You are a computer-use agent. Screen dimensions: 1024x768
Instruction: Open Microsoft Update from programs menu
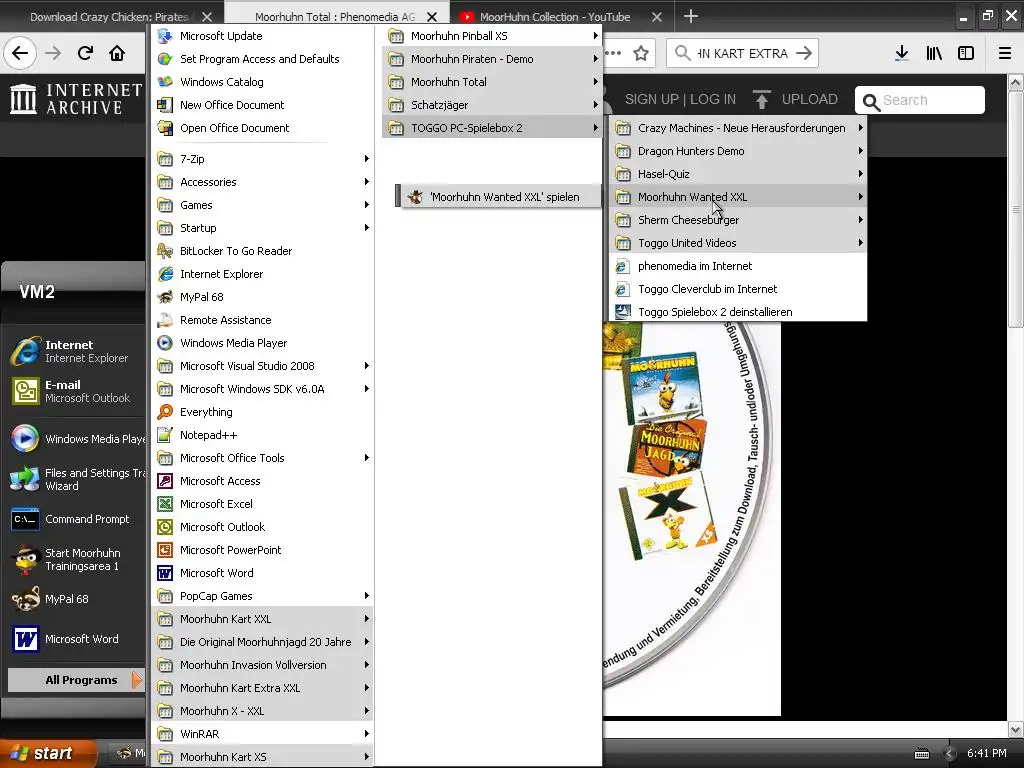[261, 36]
